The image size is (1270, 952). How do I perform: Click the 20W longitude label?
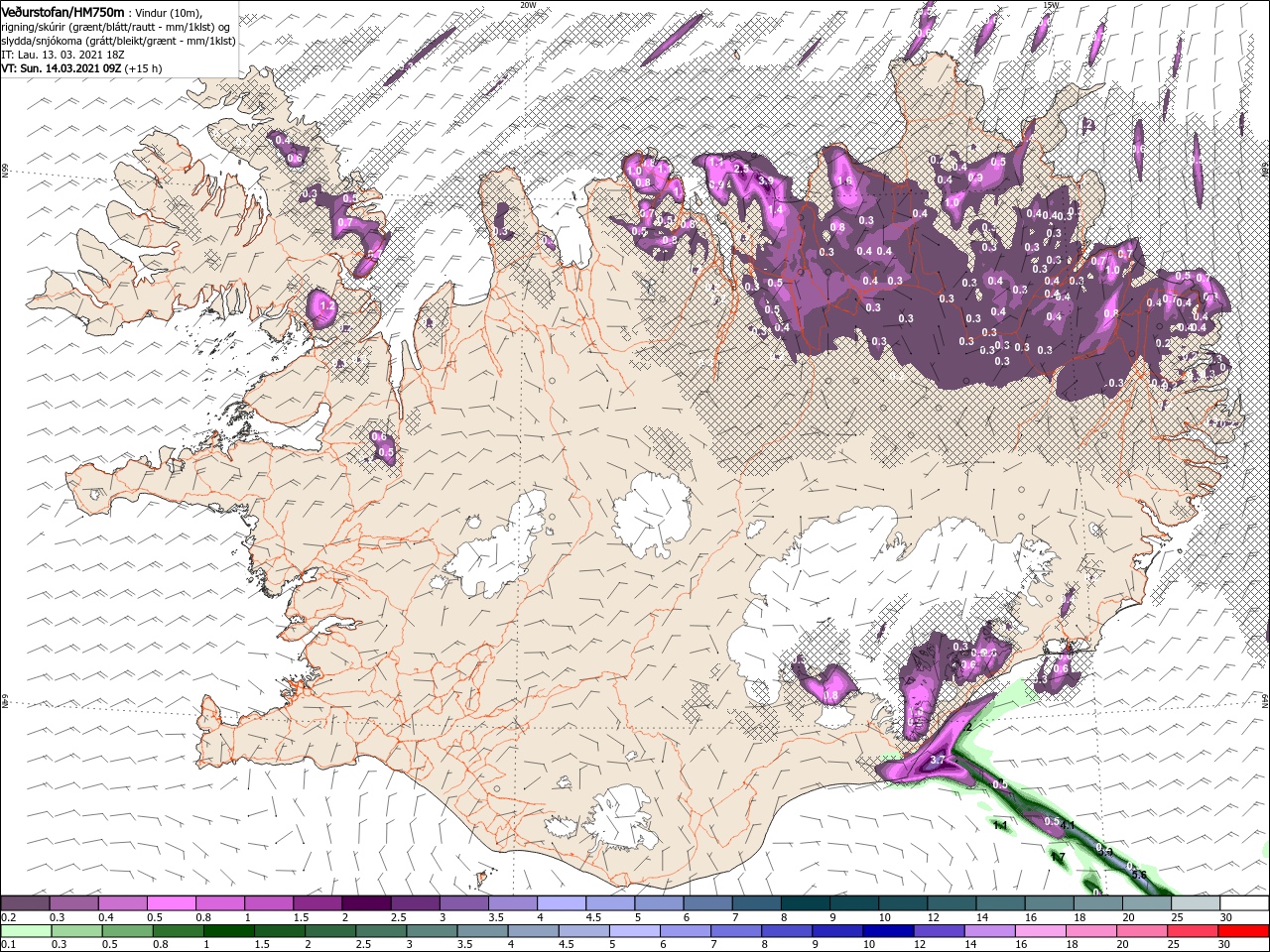click(528, 5)
